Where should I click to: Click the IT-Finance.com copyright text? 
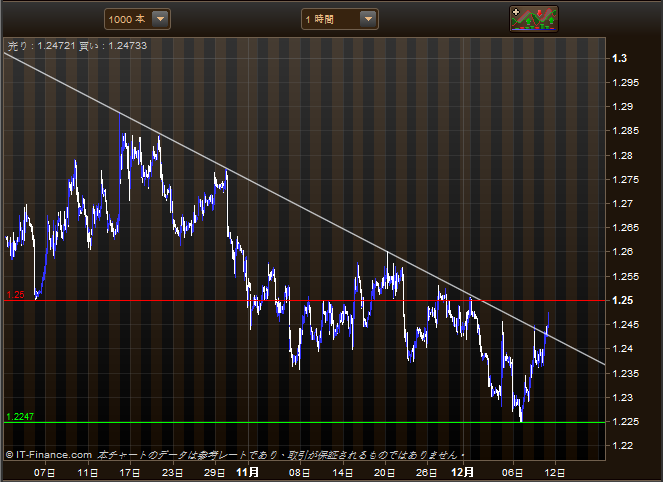(x=49, y=455)
